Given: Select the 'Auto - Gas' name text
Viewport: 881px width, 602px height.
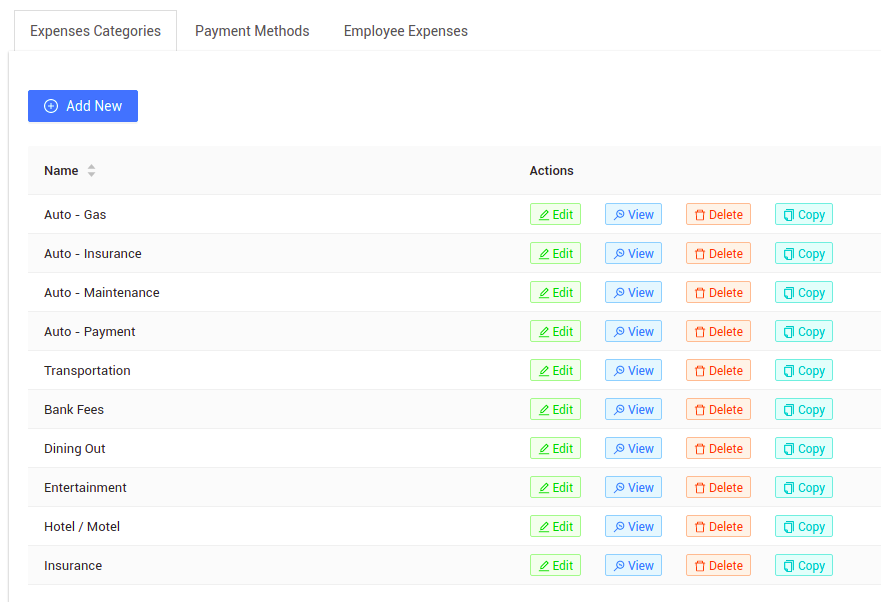Looking at the screenshot, I should coord(75,215).
